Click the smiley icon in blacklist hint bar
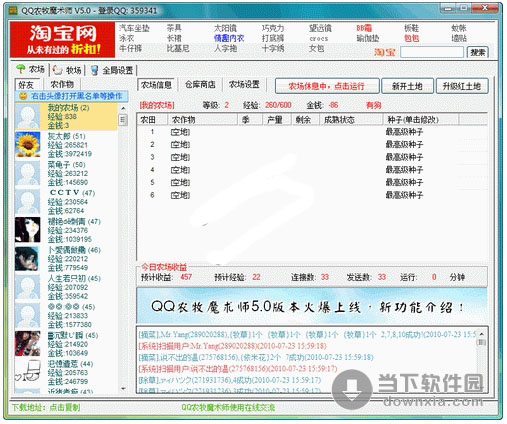This screenshot has width=507, height=424. click(23, 96)
